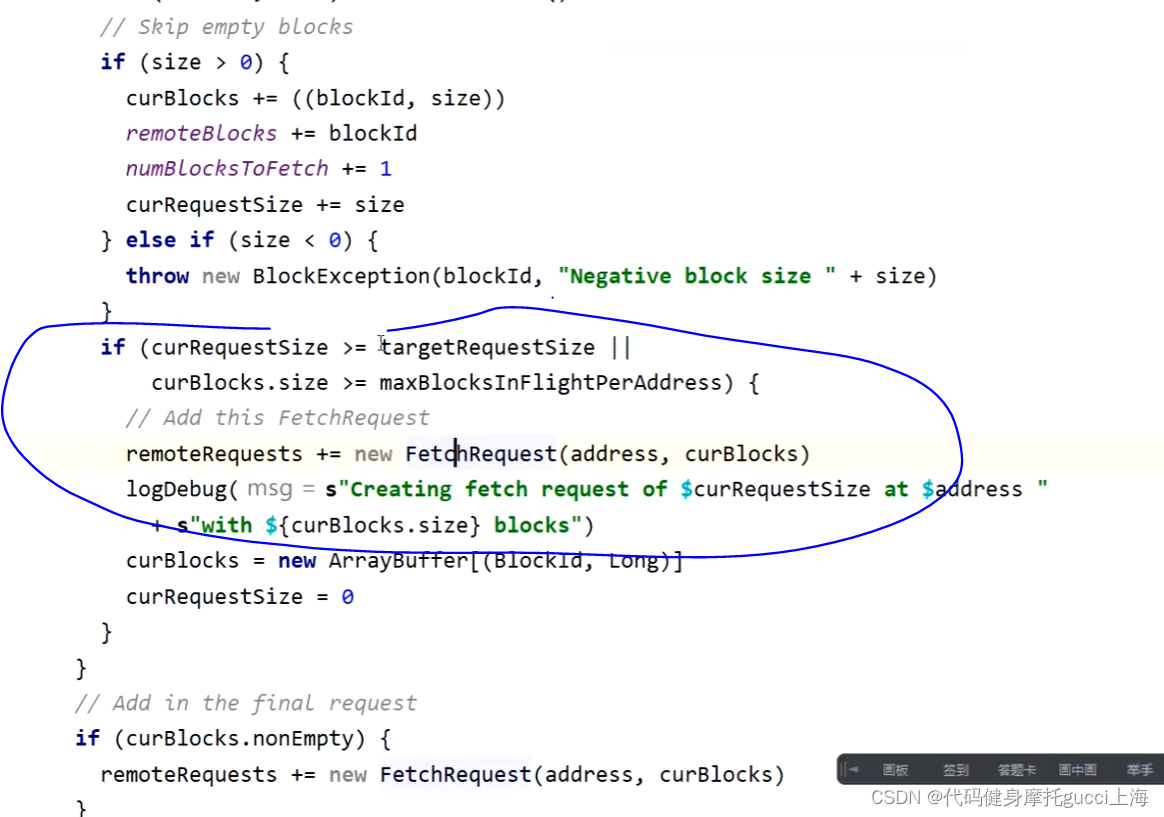Click 'maxBlocksInFlightPerAddress' identifier
The image size is (1164, 817).
point(550,383)
